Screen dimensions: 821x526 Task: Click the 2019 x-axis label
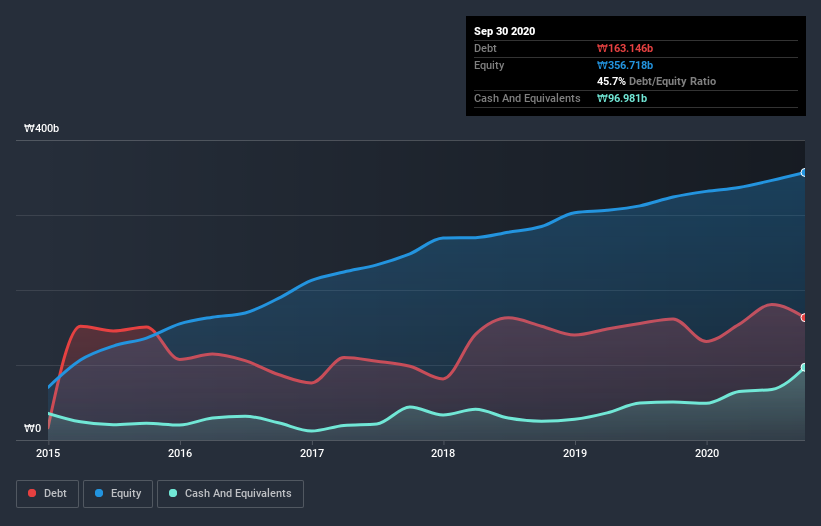pos(575,453)
